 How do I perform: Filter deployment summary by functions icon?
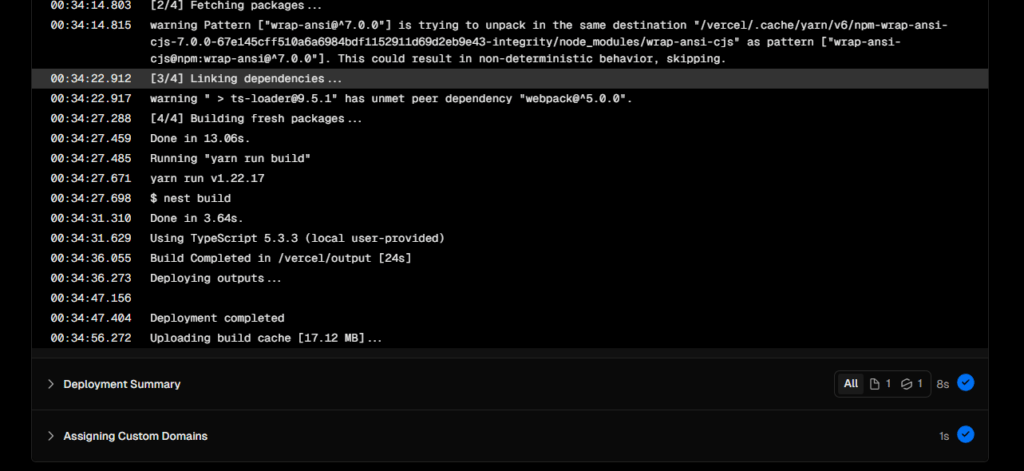911,384
